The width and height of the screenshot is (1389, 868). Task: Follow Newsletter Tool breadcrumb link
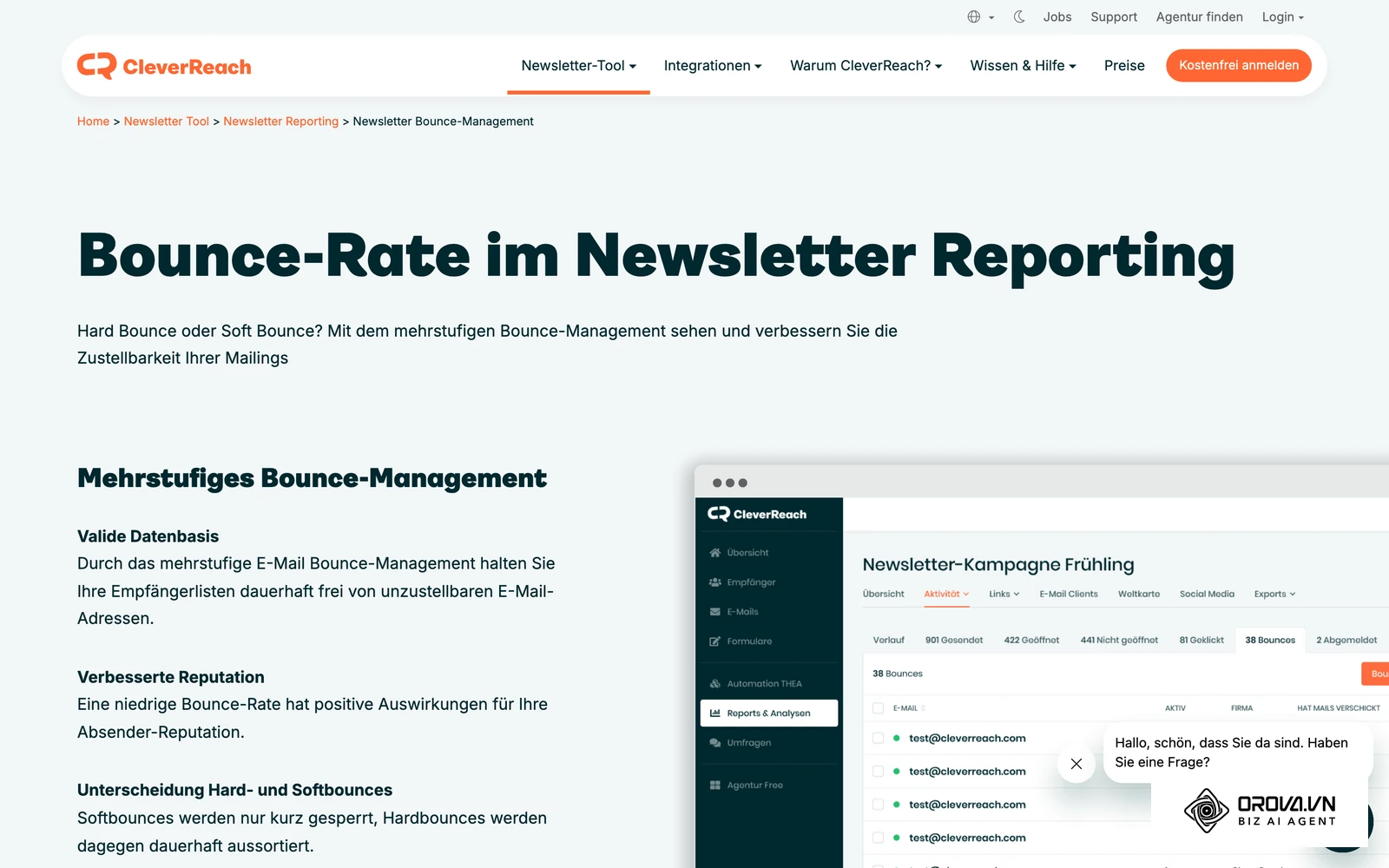166,122
